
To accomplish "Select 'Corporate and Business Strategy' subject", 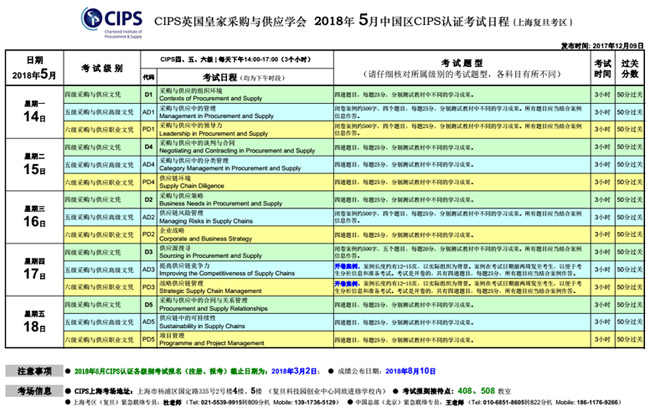I will 206,239.
